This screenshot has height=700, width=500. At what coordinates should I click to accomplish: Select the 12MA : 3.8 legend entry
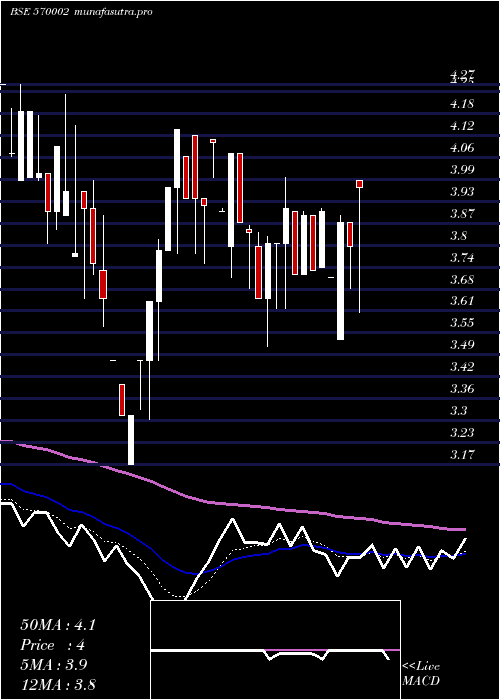(58, 684)
